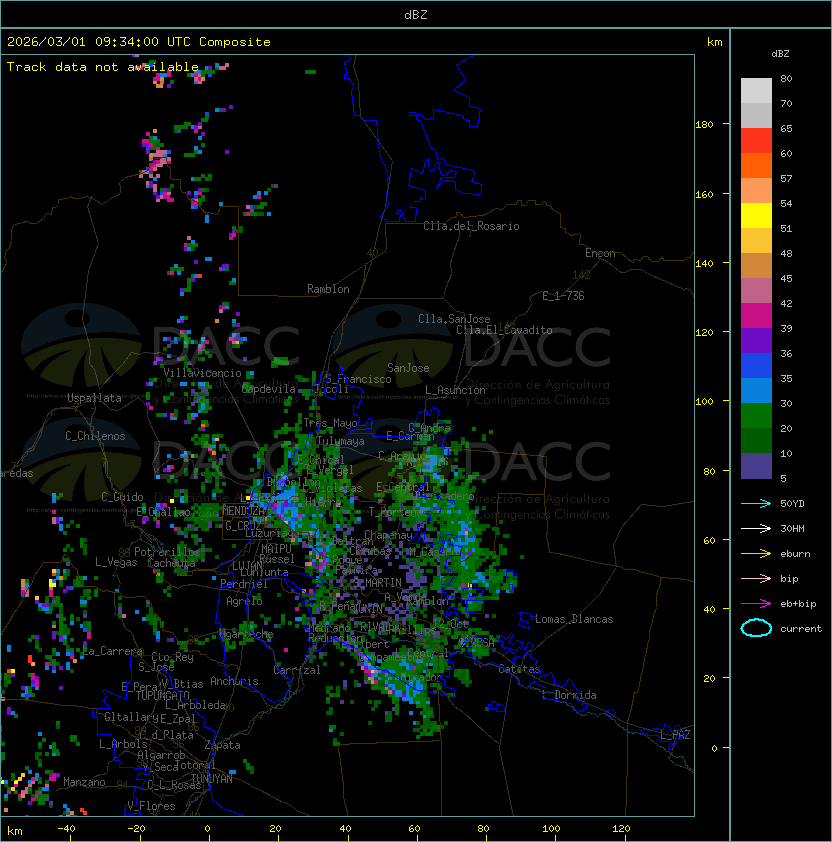Click the 'C_Chilenos' map label
Viewport: 832px width, 842px height.
coord(95,436)
